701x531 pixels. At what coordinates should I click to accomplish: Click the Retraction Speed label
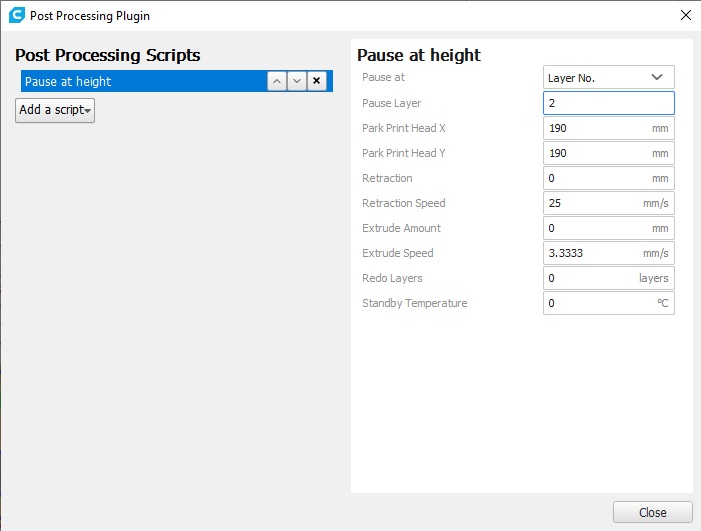click(404, 203)
